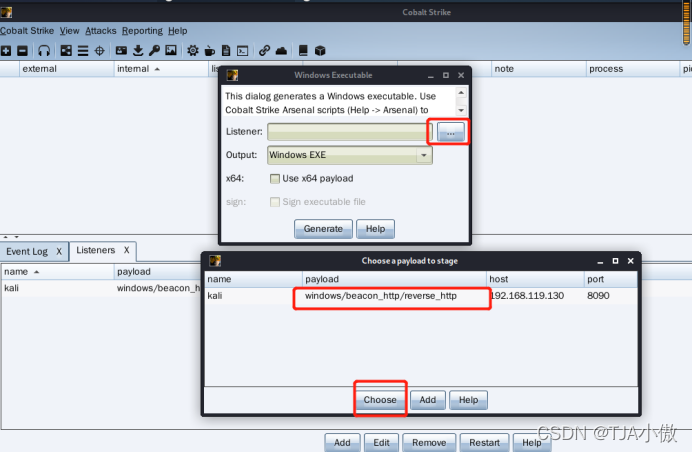Click Add in Choose a payload dialog
This screenshot has height=452, width=693.
[x=427, y=400]
